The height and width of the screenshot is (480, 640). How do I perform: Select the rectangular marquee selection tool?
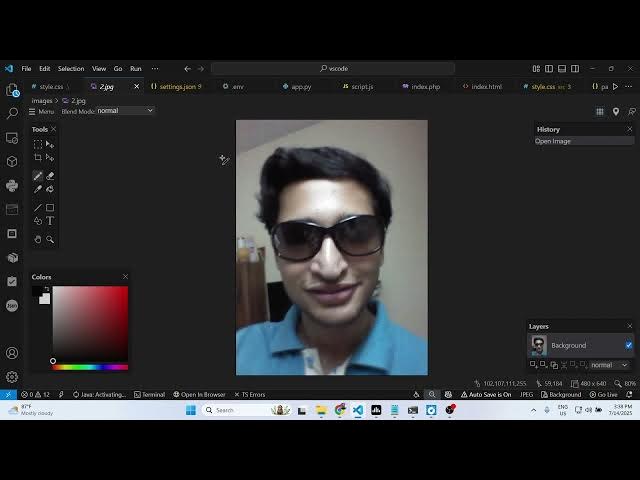point(38,144)
